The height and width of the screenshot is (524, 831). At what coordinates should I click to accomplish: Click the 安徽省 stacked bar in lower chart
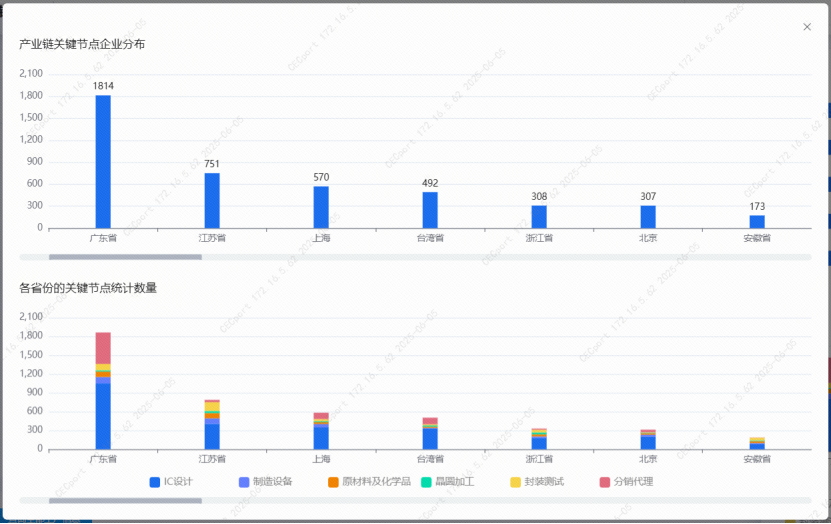[757, 443]
